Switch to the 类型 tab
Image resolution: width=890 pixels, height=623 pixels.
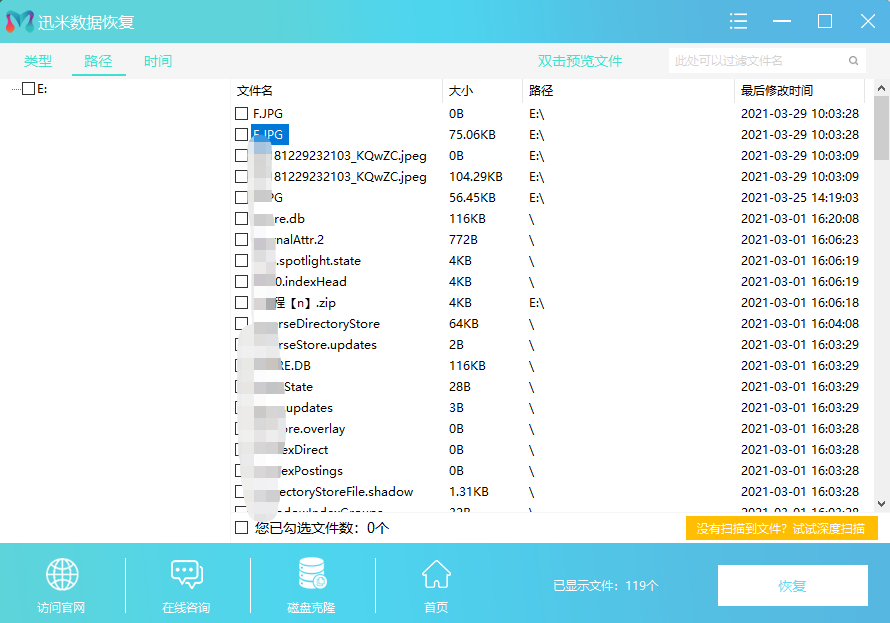[x=38, y=61]
